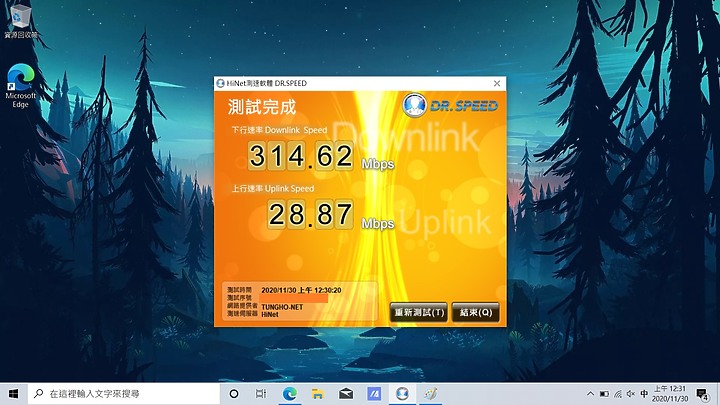
Task: Click the HiNet test server text
Action: click(270, 315)
